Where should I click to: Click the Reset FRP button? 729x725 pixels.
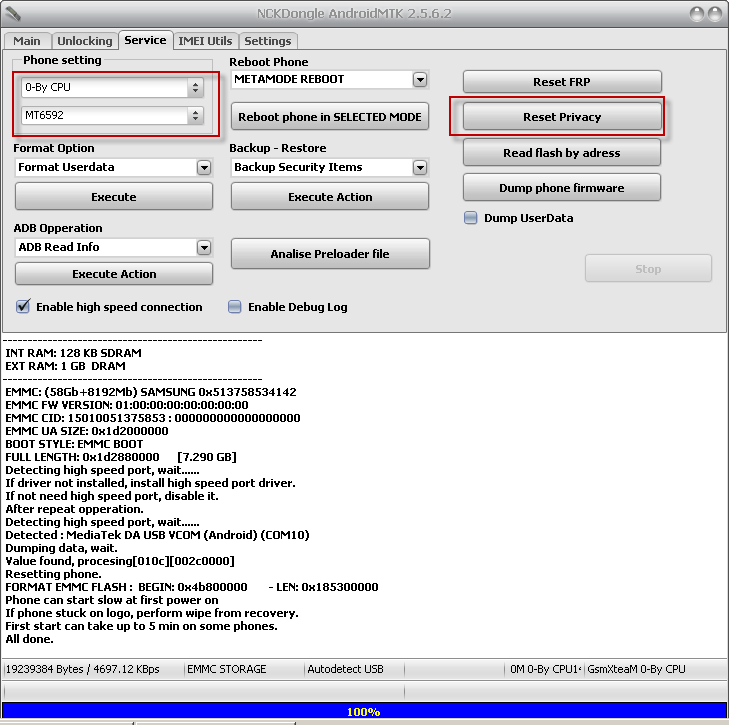pyautogui.click(x=562, y=82)
